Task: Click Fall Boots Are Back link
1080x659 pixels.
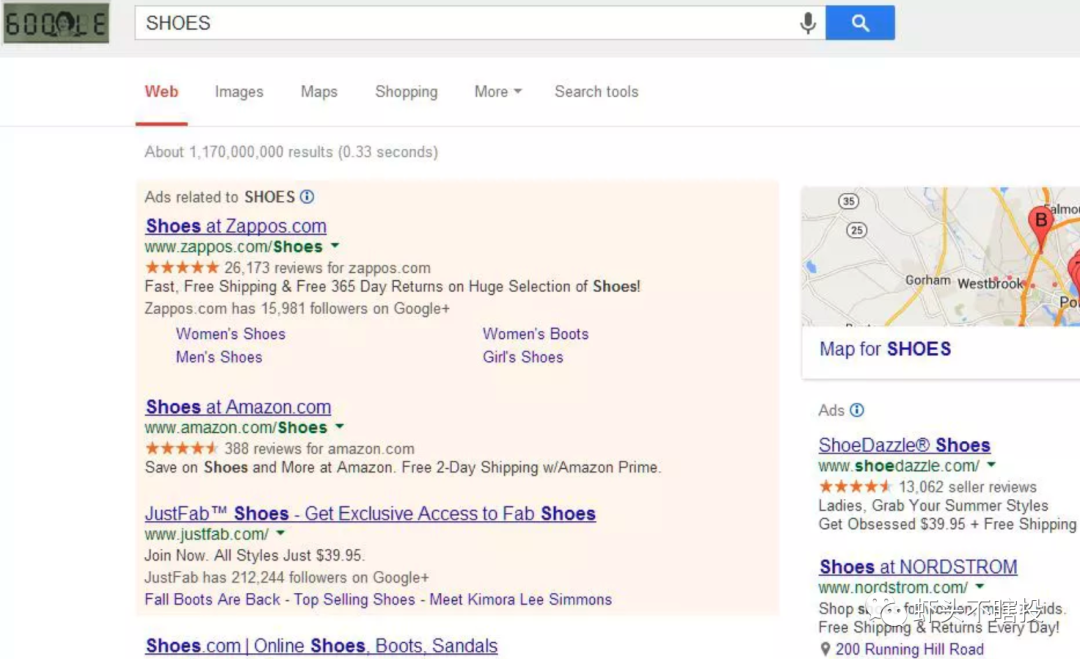Action: [212, 600]
